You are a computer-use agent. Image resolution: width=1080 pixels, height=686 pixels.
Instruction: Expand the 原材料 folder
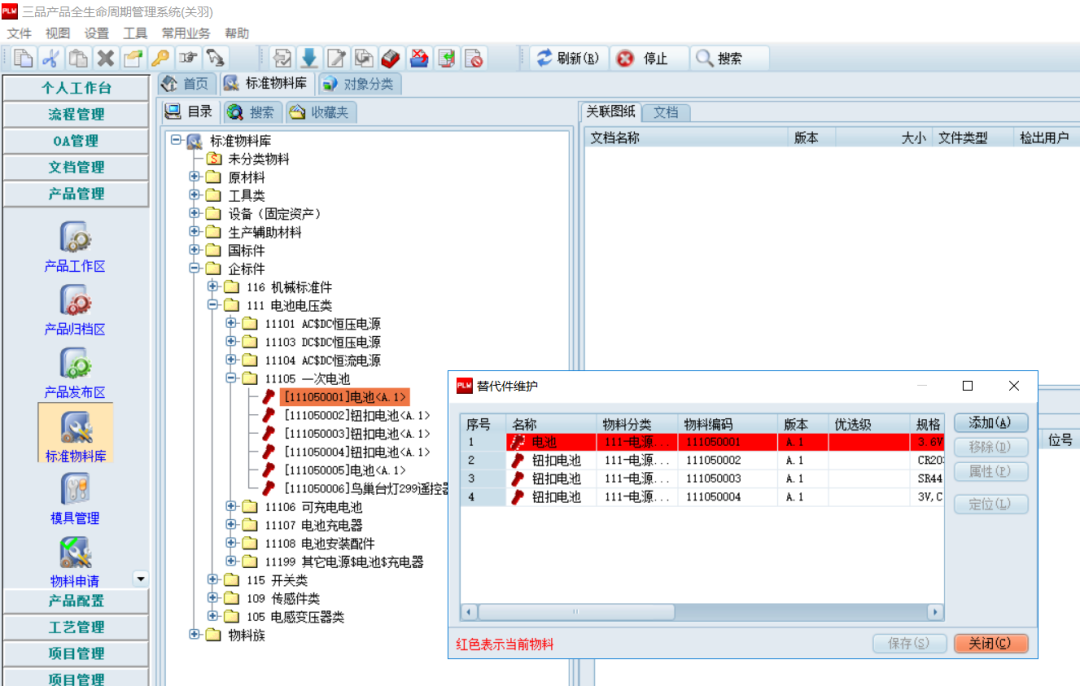point(195,177)
